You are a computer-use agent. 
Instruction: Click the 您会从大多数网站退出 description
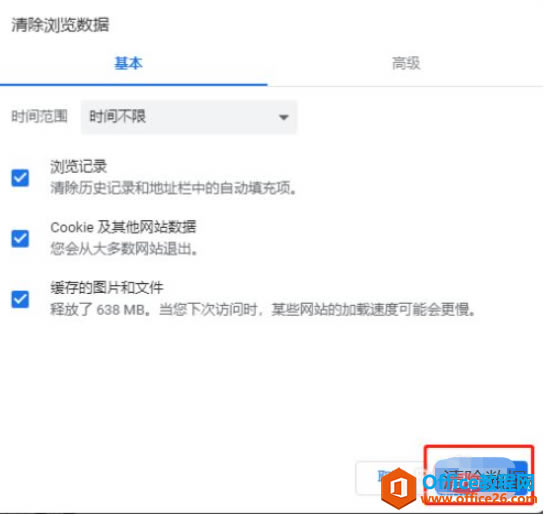click(124, 249)
